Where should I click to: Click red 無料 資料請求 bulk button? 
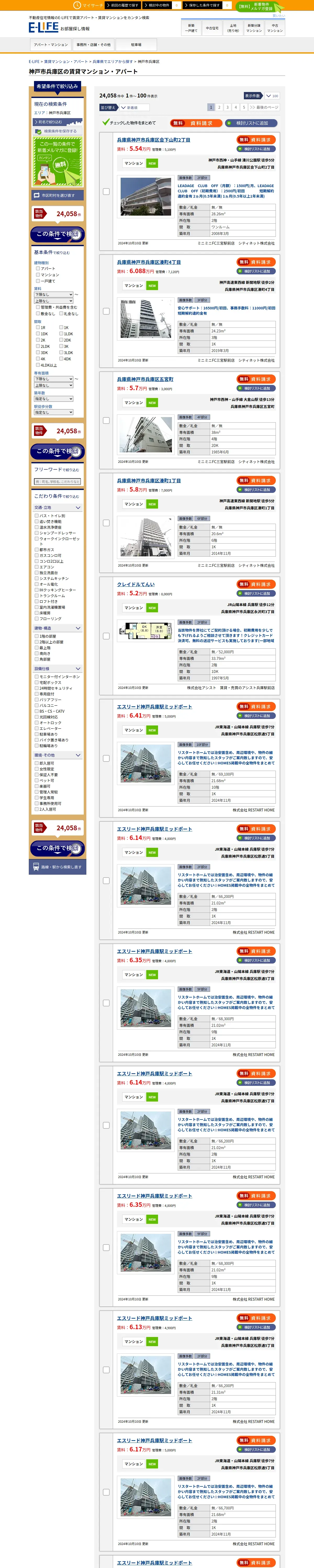[x=196, y=123]
